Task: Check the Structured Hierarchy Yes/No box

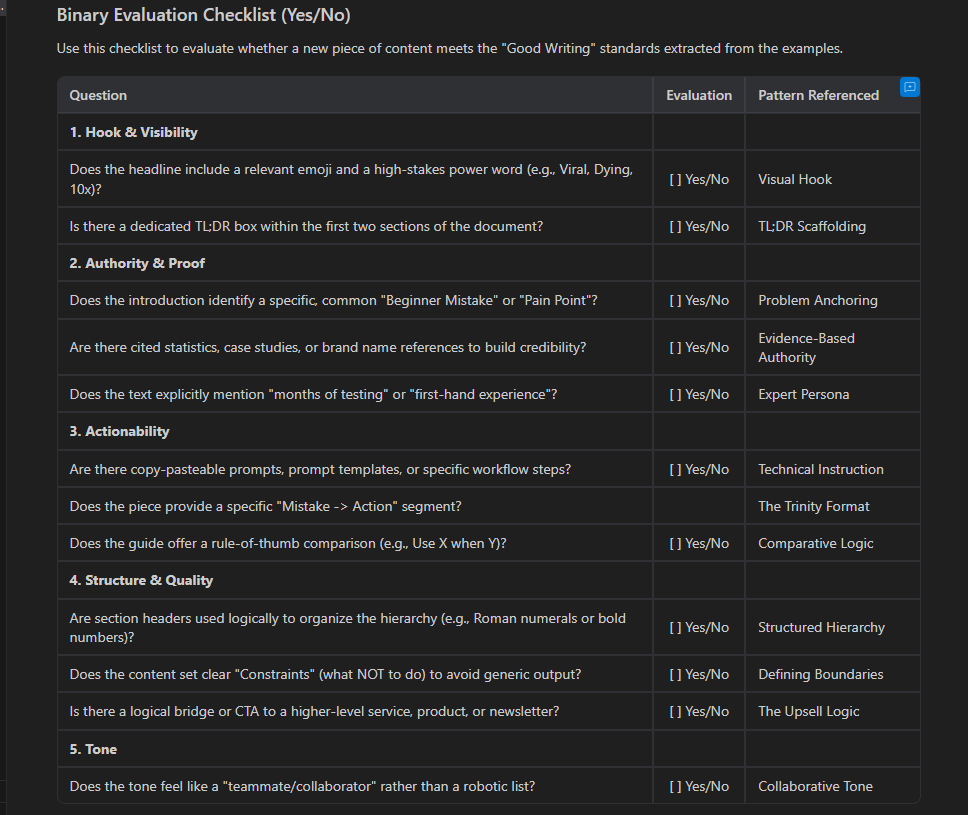Action: click(x=675, y=628)
